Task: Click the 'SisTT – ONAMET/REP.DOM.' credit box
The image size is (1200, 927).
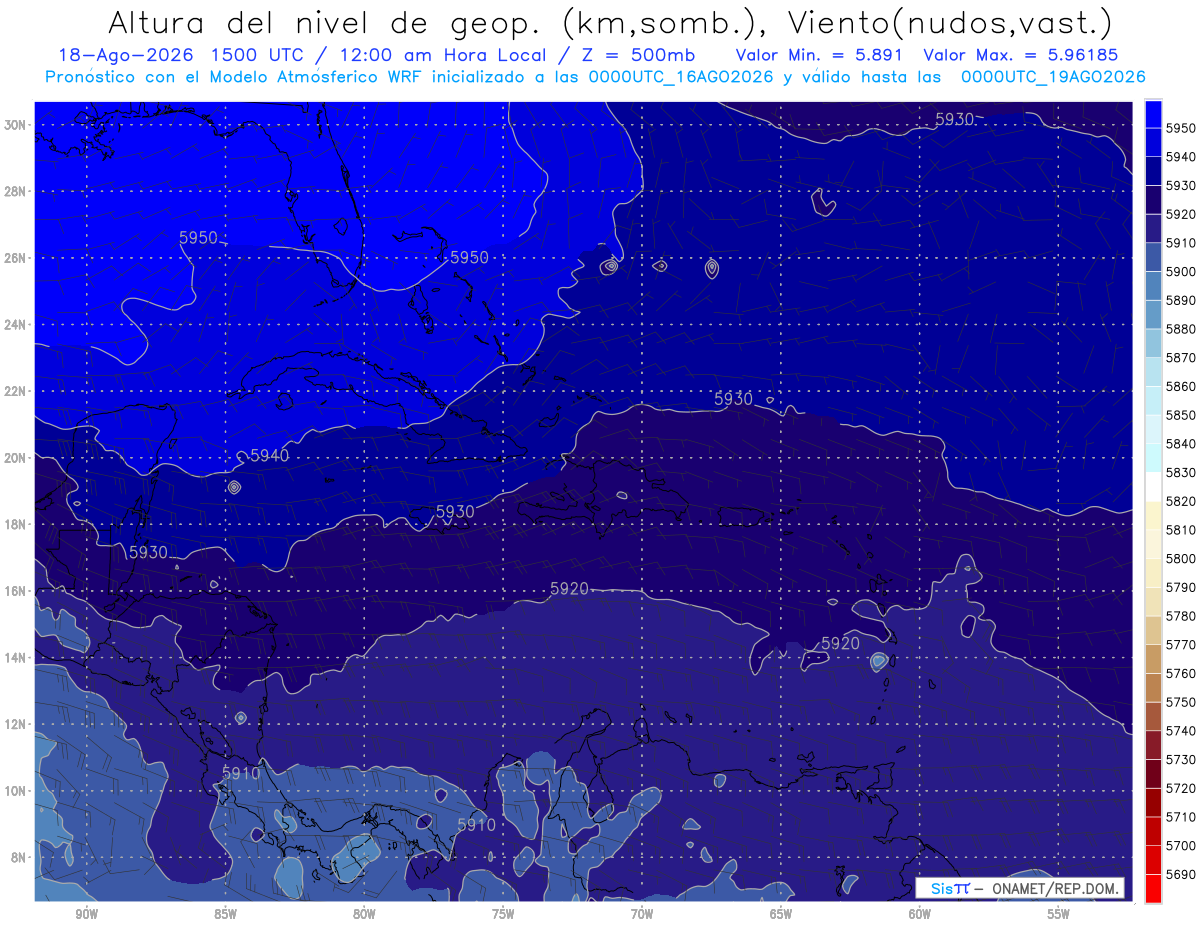Action: click(1020, 888)
